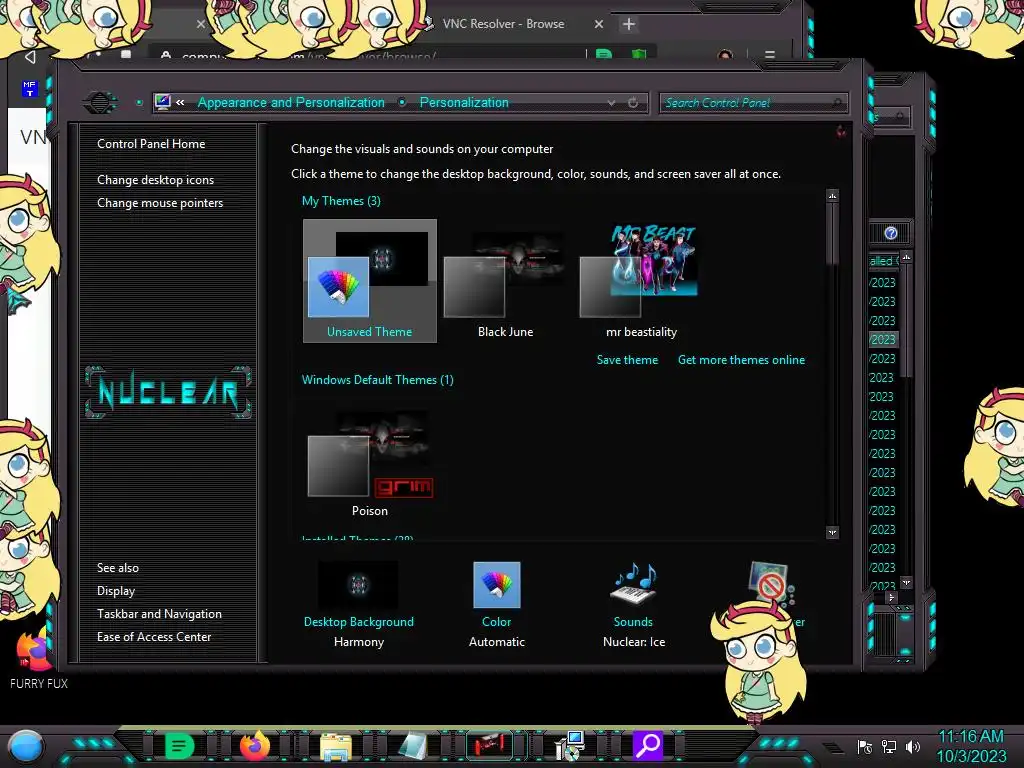The image size is (1024, 768).
Task: Click Appearance and Personalization breadcrumb
Action: click(291, 103)
